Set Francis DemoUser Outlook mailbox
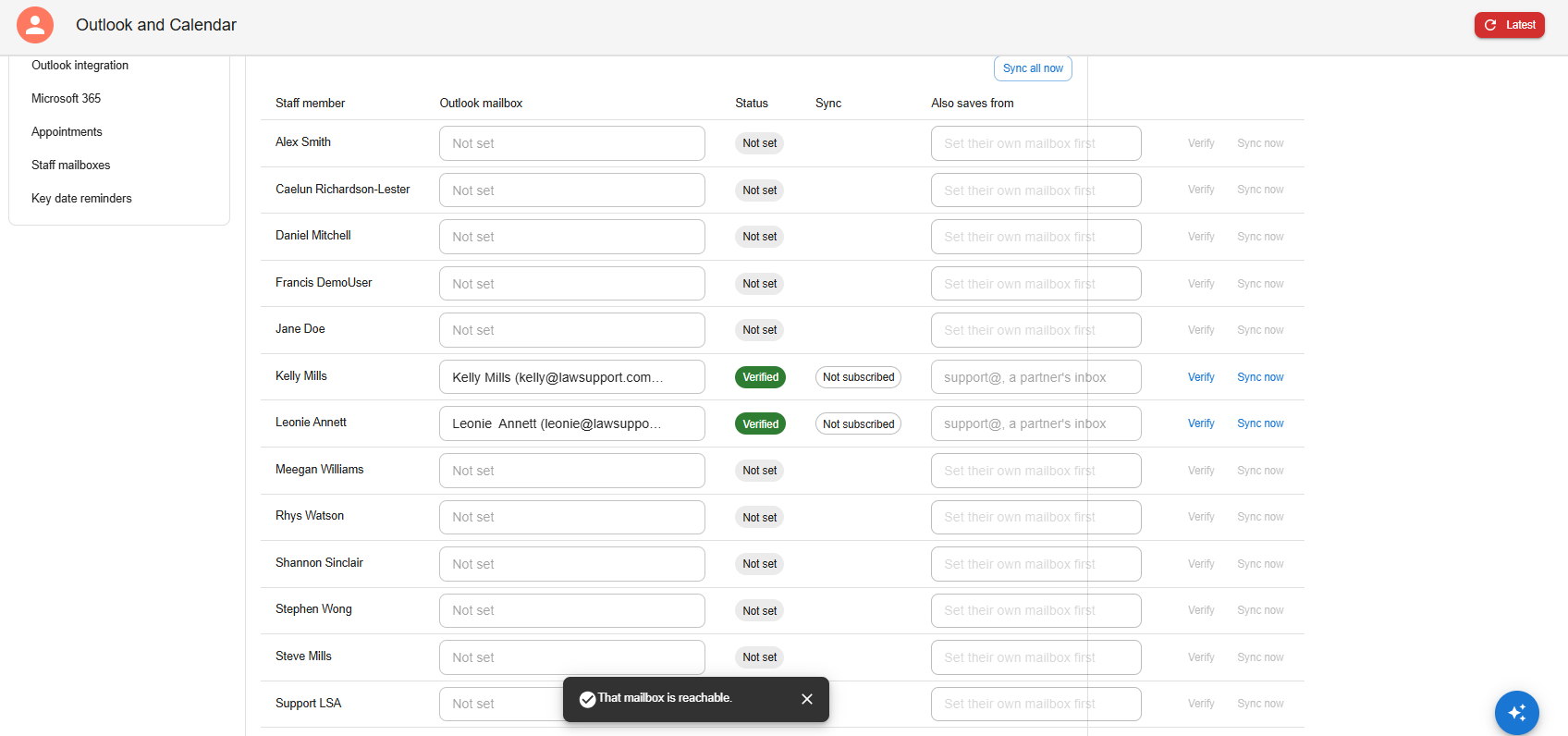 (572, 284)
